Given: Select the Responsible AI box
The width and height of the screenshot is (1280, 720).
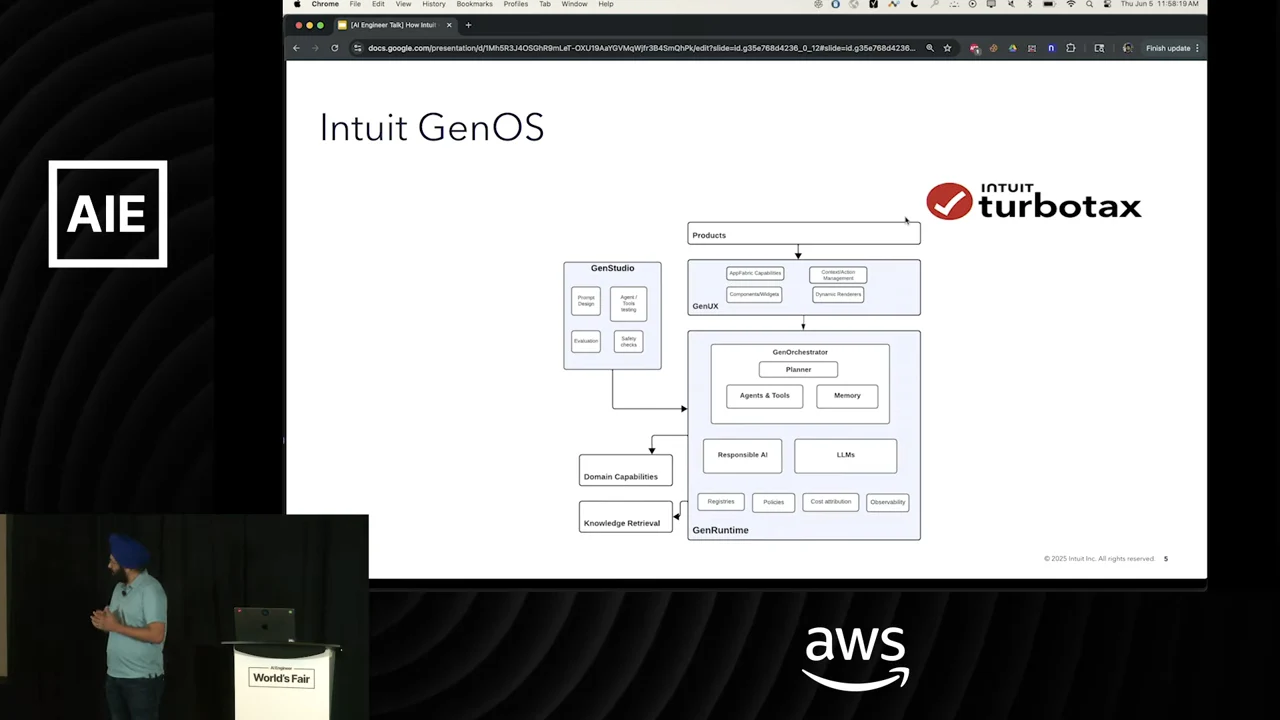Looking at the screenshot, I should (x=742, y=455).
